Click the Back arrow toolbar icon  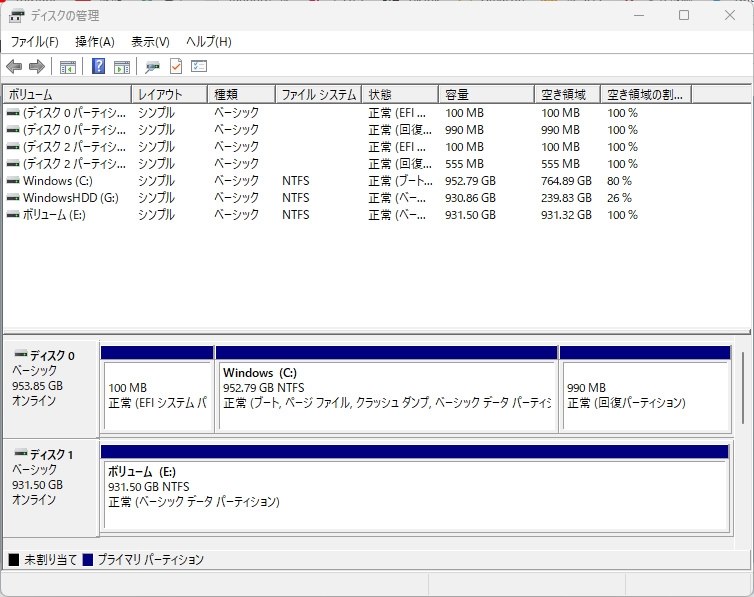[x=14, y=66]
